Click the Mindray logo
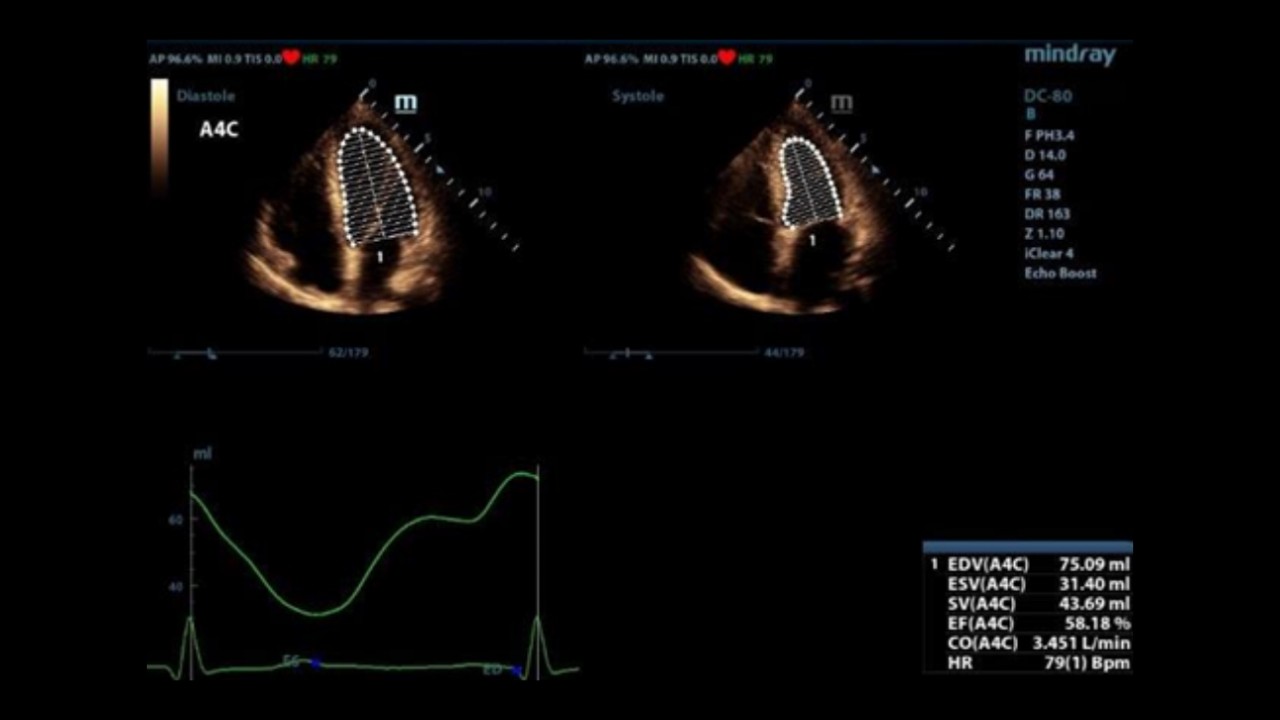The height and width of the screenshot is (720, 1280). click(1069, 55)
